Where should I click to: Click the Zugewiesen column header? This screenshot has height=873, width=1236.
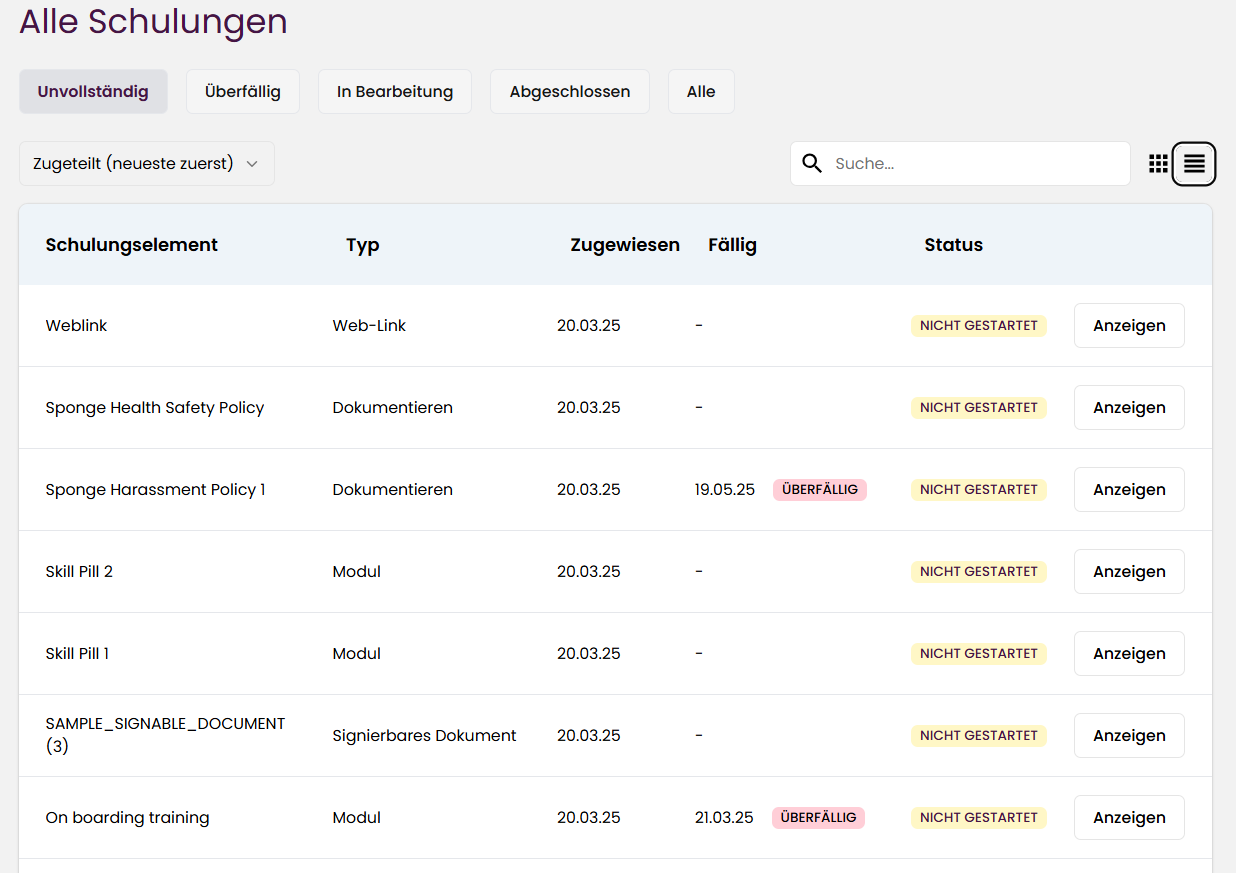click(x=625, y=245)
